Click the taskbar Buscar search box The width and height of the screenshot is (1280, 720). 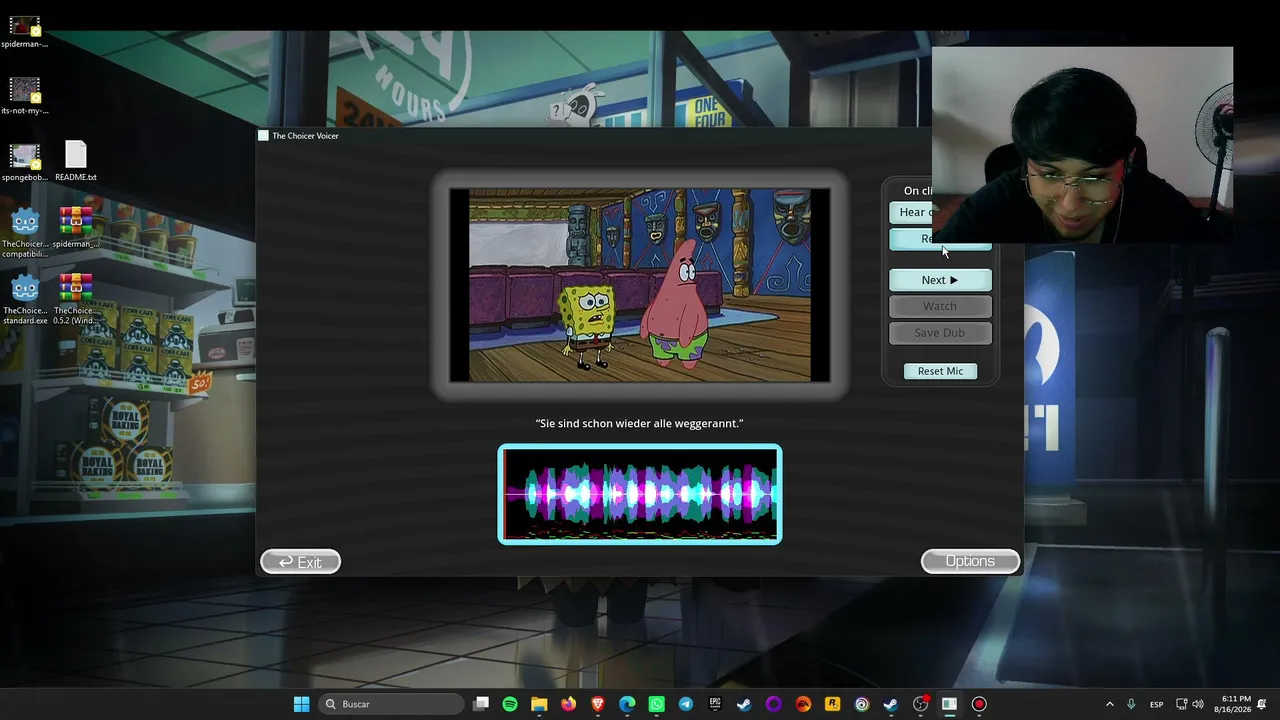pyautogui.click(x=391, y=704)
